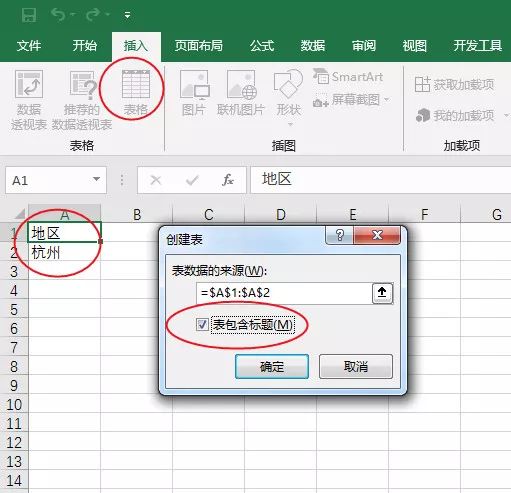Viewport: 511px width, 493px height.
Task: Click the Name Box showing A1
Action: coord(50,180)
